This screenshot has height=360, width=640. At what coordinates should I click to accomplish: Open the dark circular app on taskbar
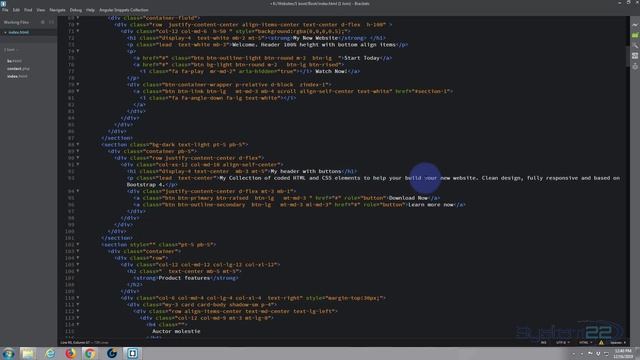point(112,353)
